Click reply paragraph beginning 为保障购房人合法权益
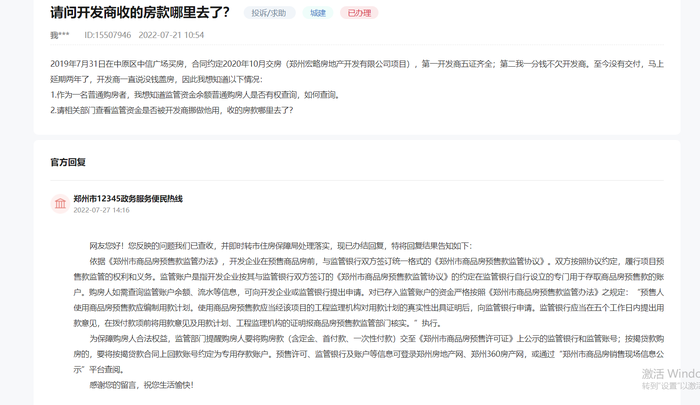The width and height of the screenshot is (700, 405). pyautogui.click(x=369, y=354)
